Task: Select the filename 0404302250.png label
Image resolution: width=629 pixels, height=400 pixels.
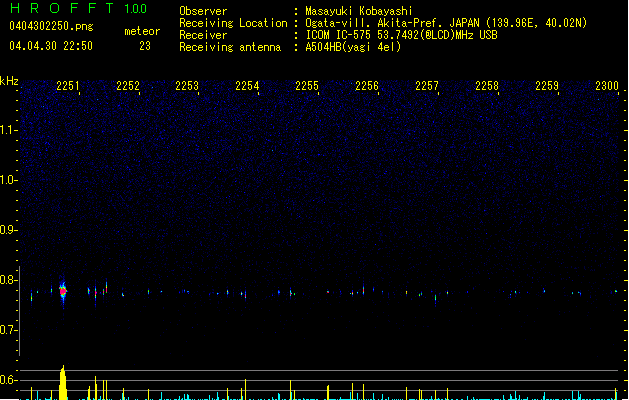Action: (x=51, y=26)
